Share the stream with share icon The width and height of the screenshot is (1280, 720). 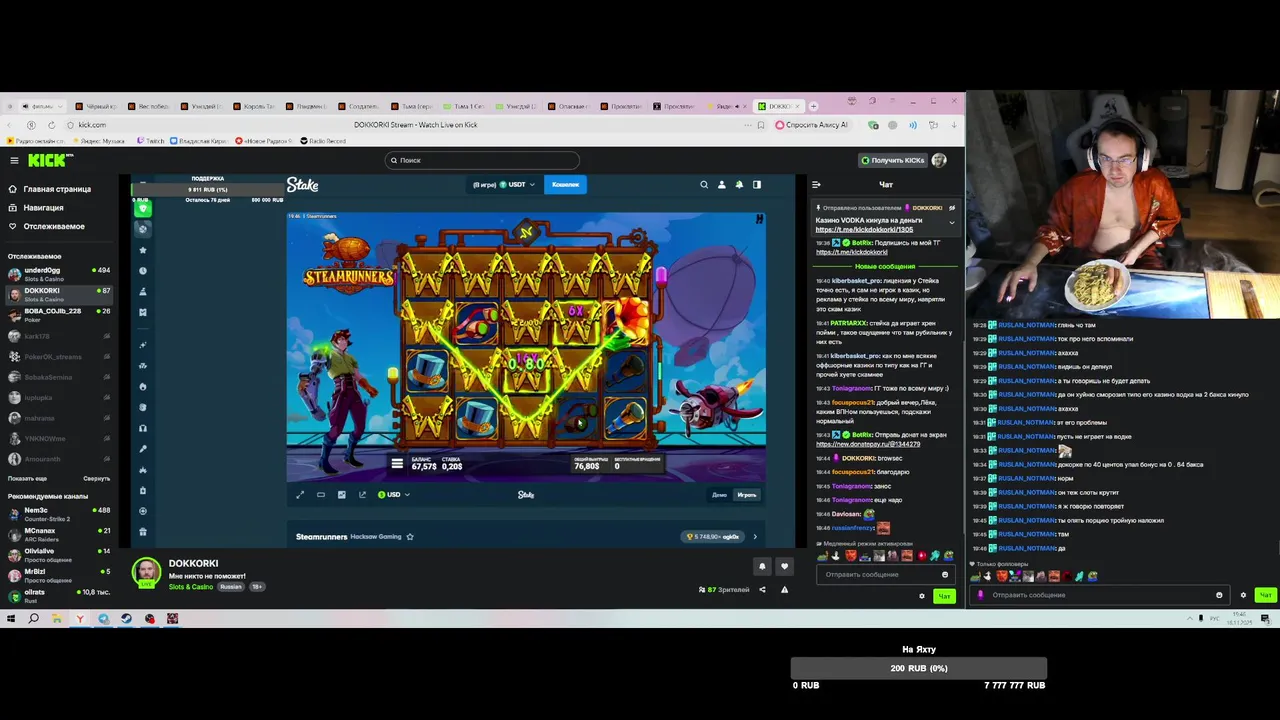(x=762, y=590)
